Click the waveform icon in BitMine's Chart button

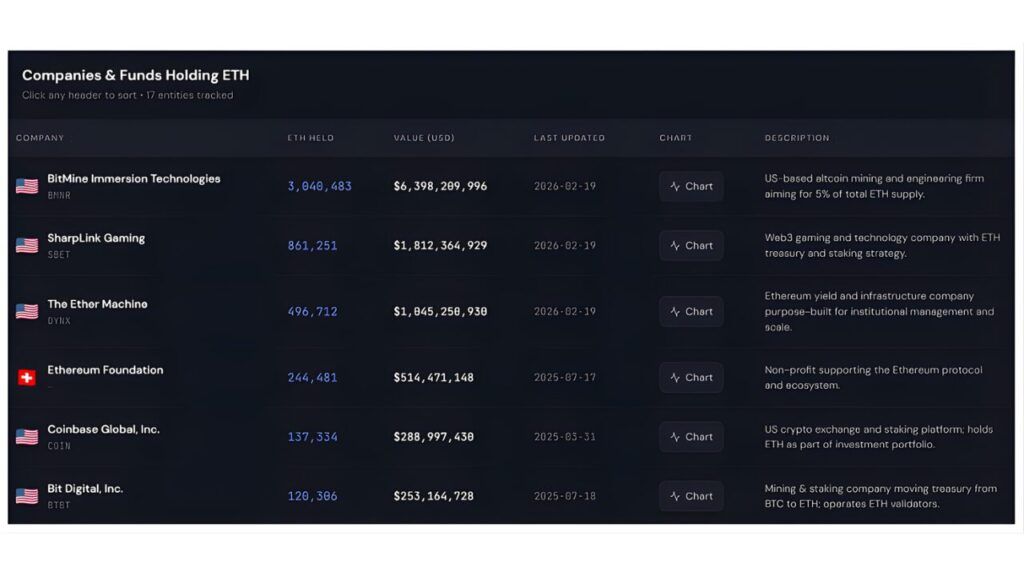tap(673, 186)
